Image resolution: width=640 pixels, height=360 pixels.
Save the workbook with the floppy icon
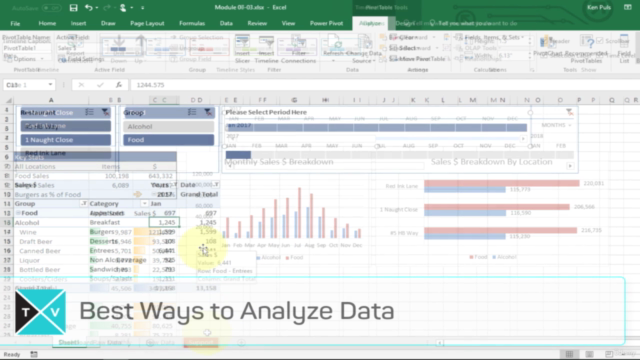tap(73, 7)
